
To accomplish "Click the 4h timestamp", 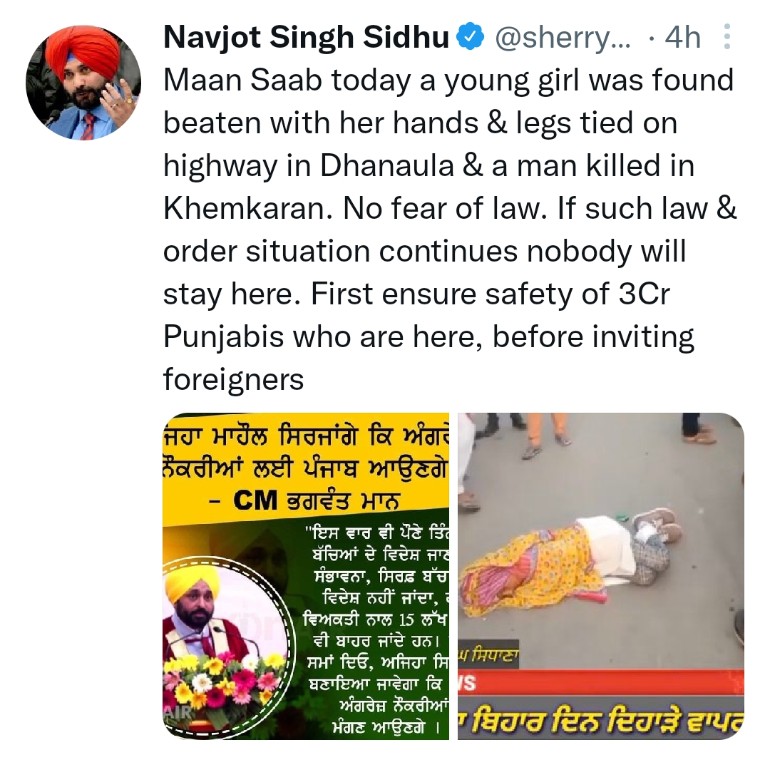I will (683, 37).
